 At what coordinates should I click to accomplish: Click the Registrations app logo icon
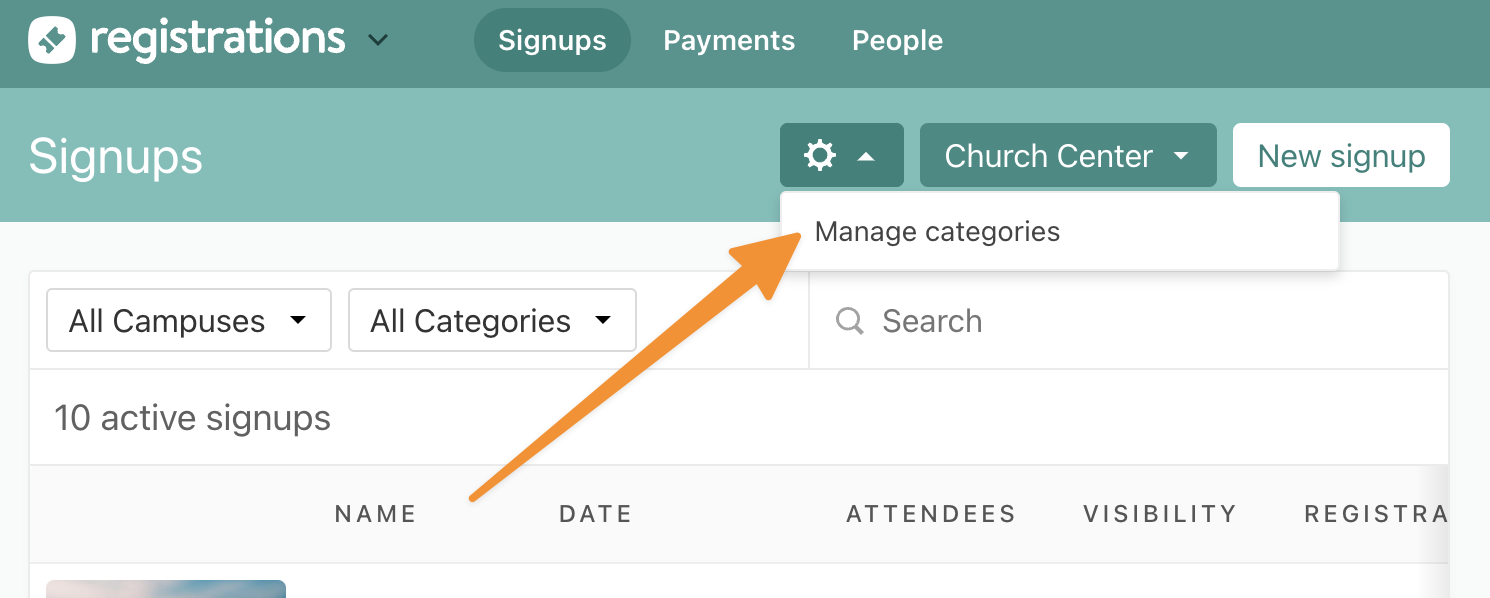(x=53, y=40)
